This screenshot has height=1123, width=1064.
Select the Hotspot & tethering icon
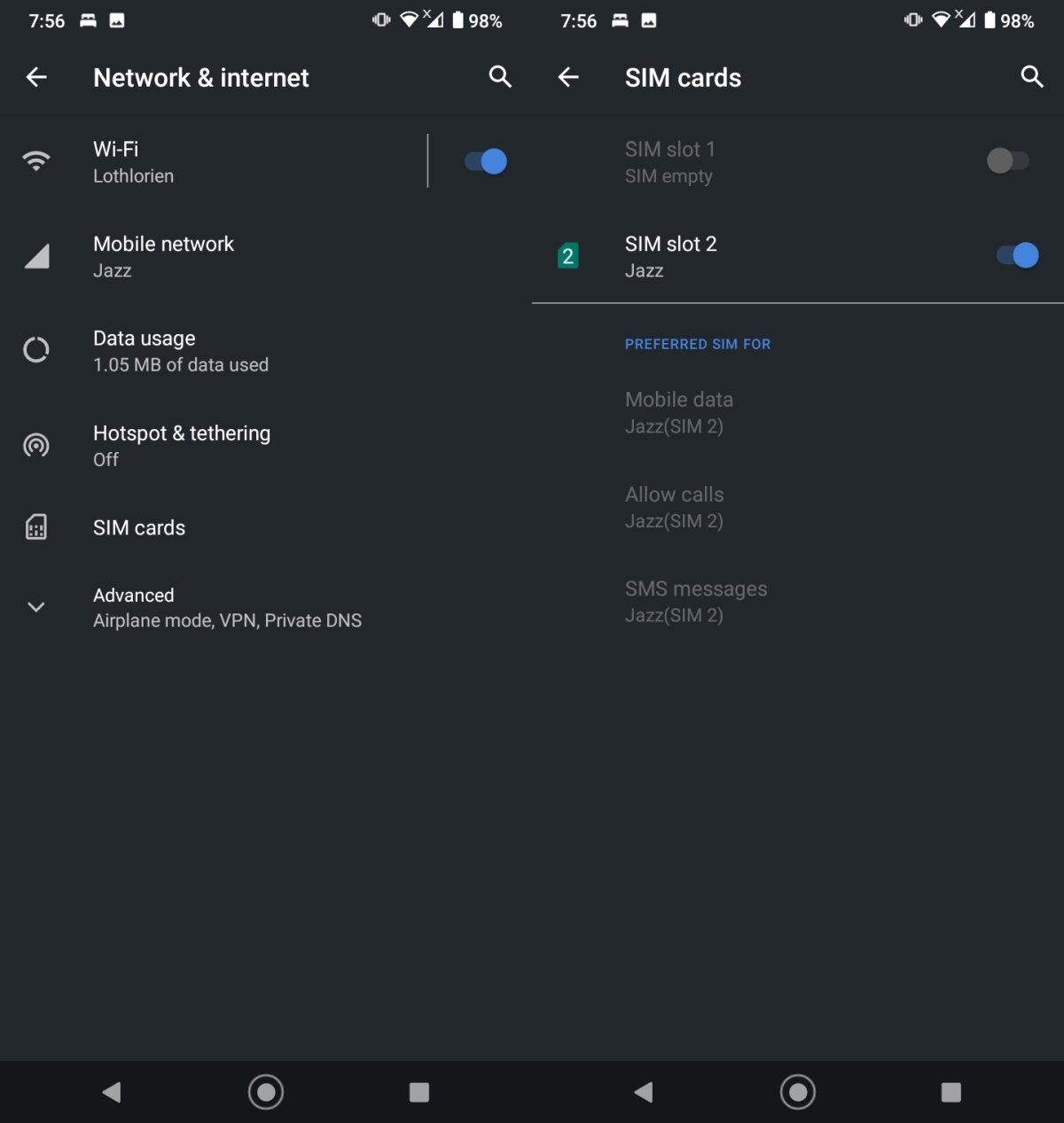pyautogui.click(x=35, y=445)
